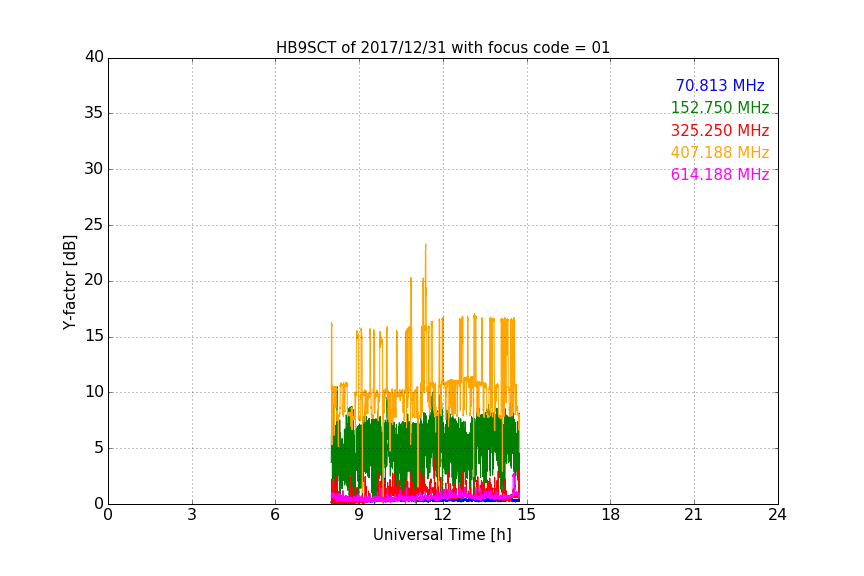Screen dimensions: 864x576
Task: Select the 70.813 MHz legend label
Action: 720,85
